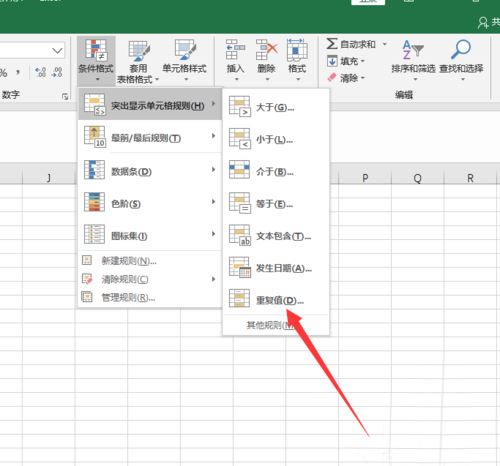Expand the 数字 group dialog launcher
This screenshot has width=500, height=466.
65,96
